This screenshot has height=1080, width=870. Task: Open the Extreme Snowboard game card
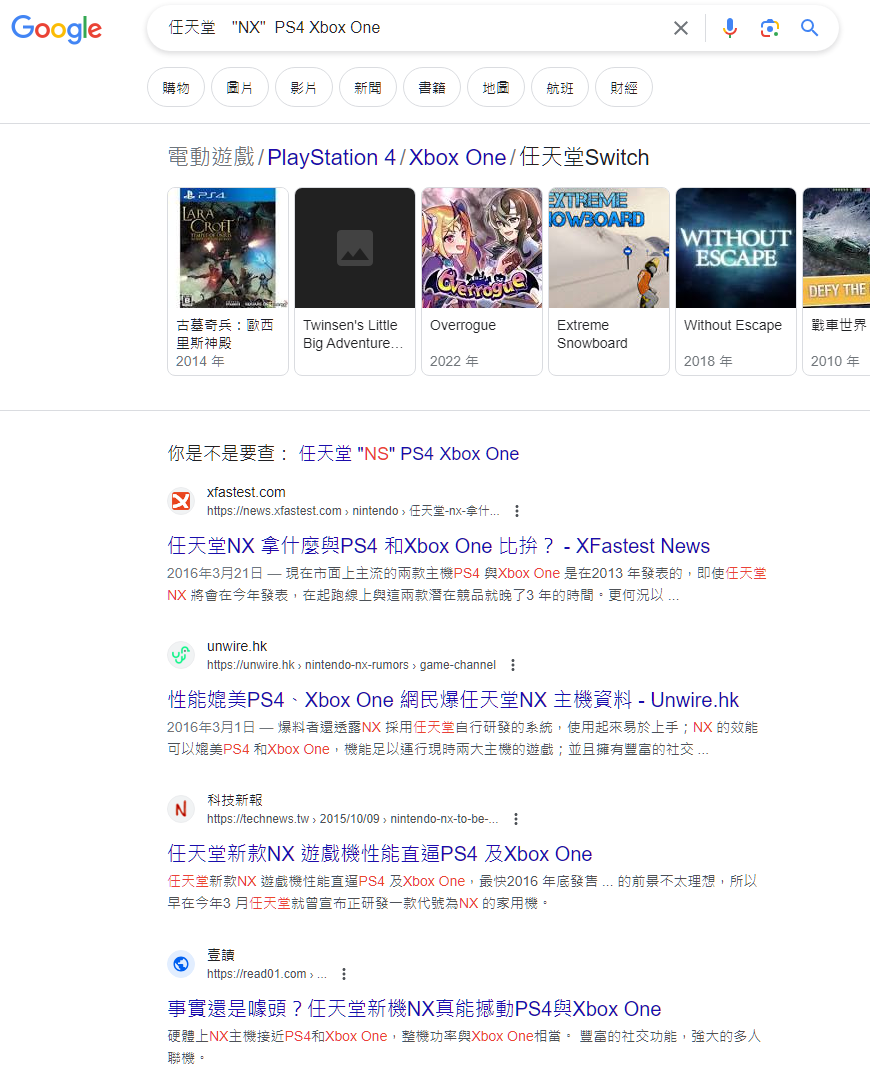(609, 281)
